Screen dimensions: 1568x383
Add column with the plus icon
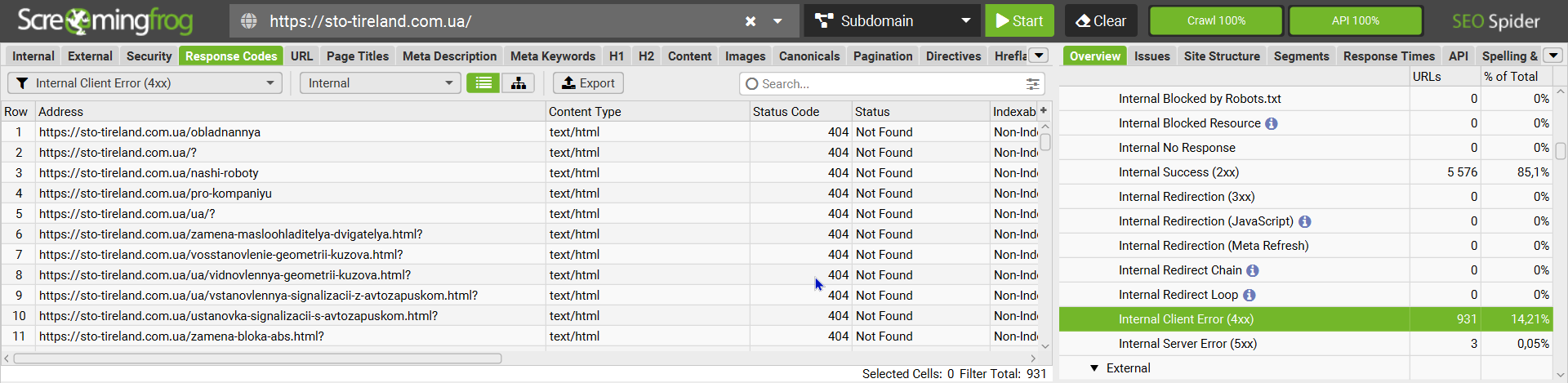pos(1044,111)
